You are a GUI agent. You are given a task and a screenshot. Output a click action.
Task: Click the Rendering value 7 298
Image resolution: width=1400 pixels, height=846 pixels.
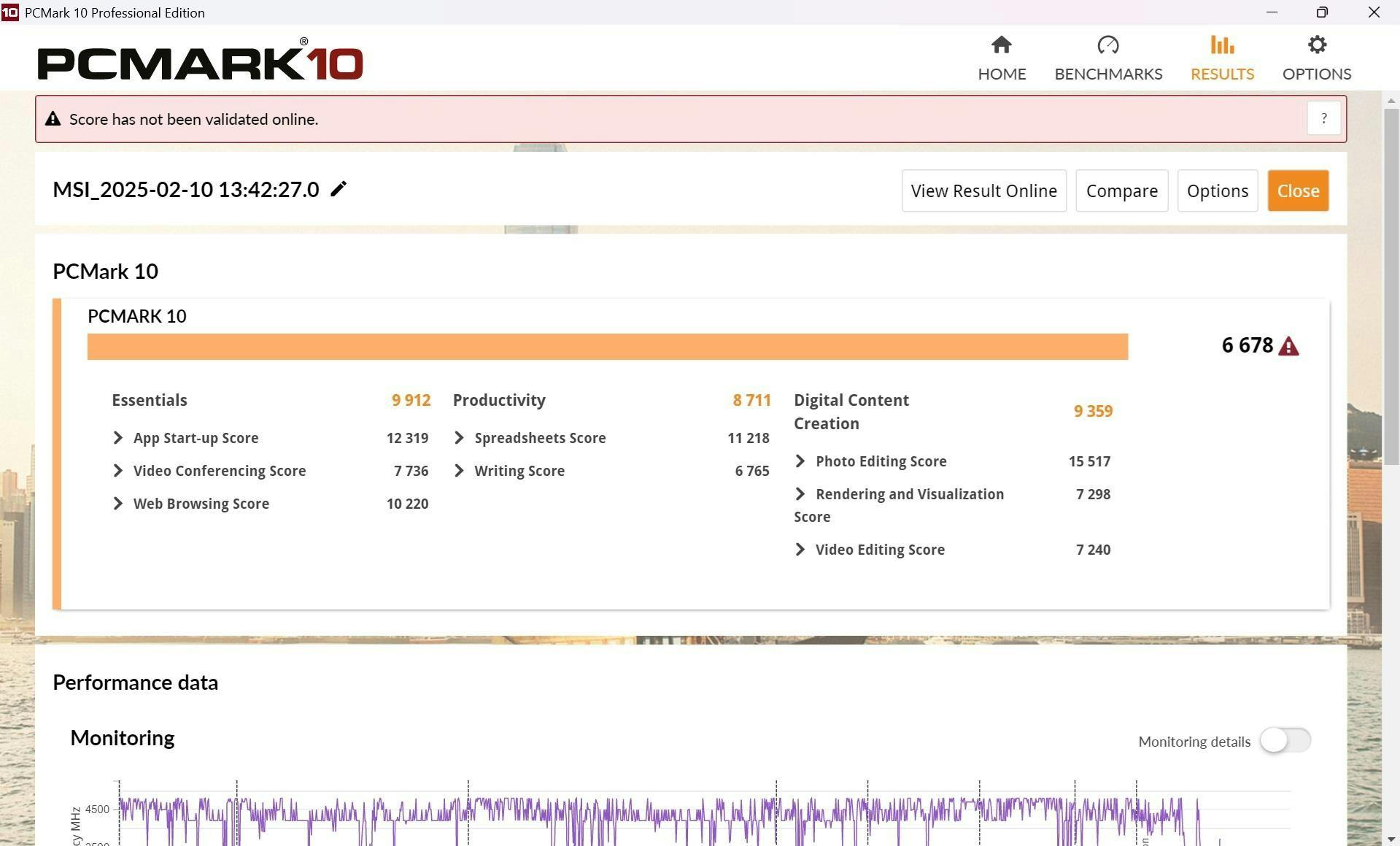coord(1093,494)
